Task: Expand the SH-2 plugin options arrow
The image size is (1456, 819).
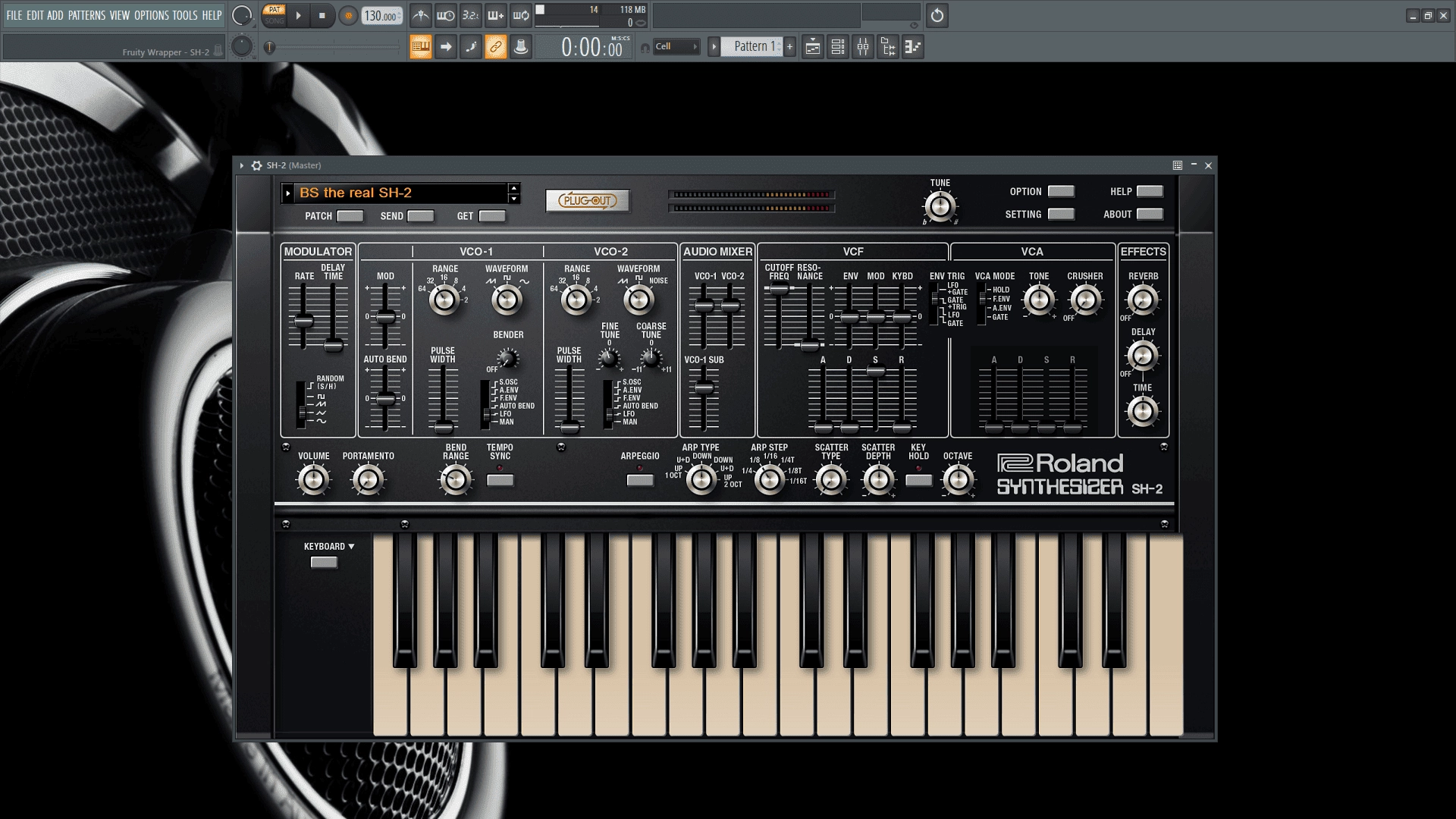Action: tap(242, 165)
